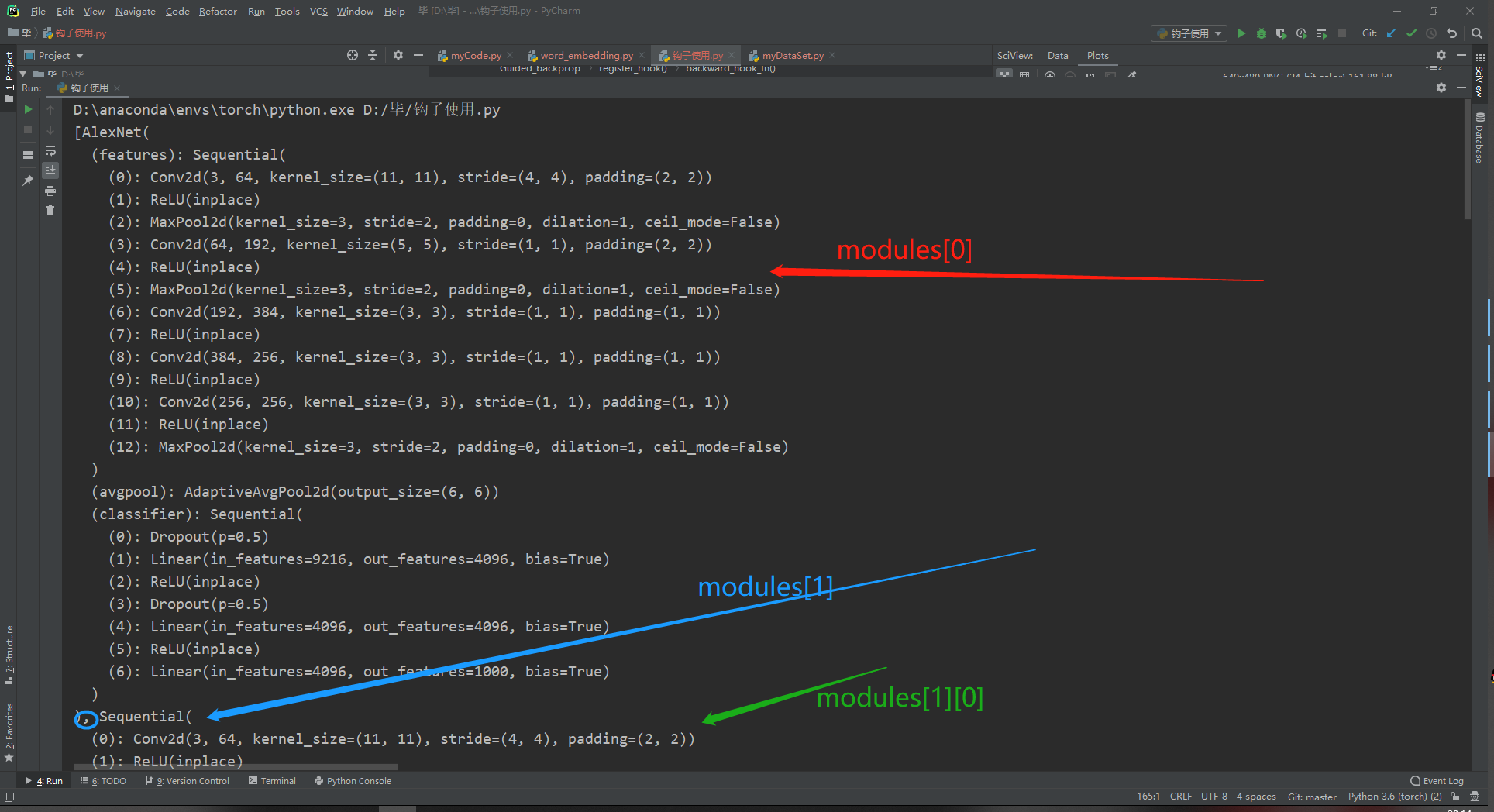The width and height of the screenshot is (1494, 812).
Task: Close the myCode.py editor tab
Action: coord(509,55)
